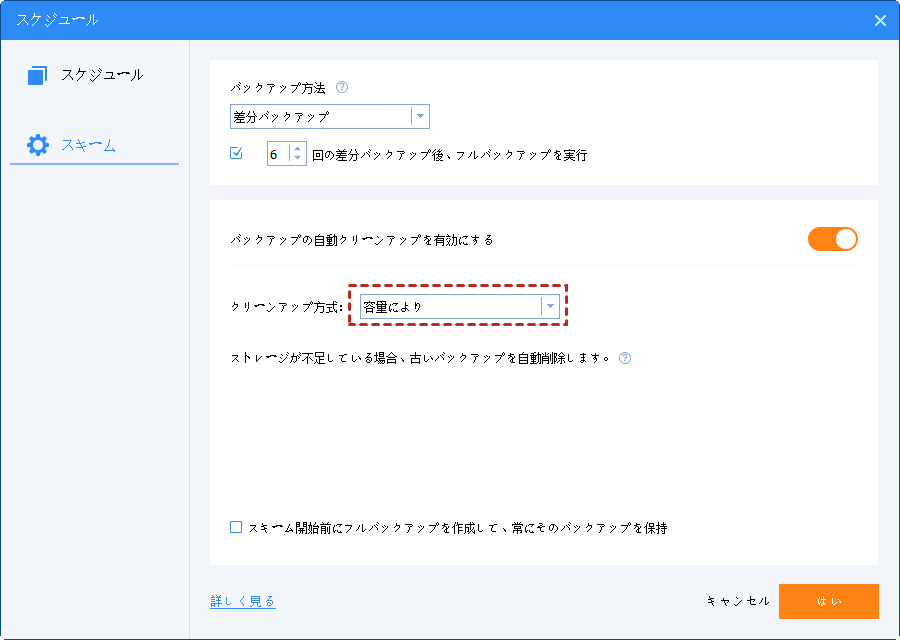The image size is (900, 640).
Task: Click the バックアップ方法 label
Action: [278, 88]
